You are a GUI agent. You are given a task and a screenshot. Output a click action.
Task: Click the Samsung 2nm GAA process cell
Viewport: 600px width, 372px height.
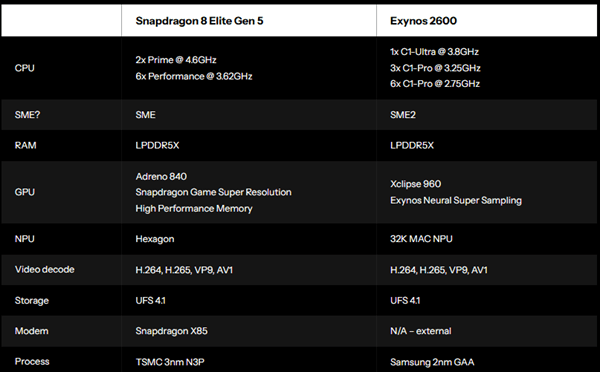click(432, 362)
